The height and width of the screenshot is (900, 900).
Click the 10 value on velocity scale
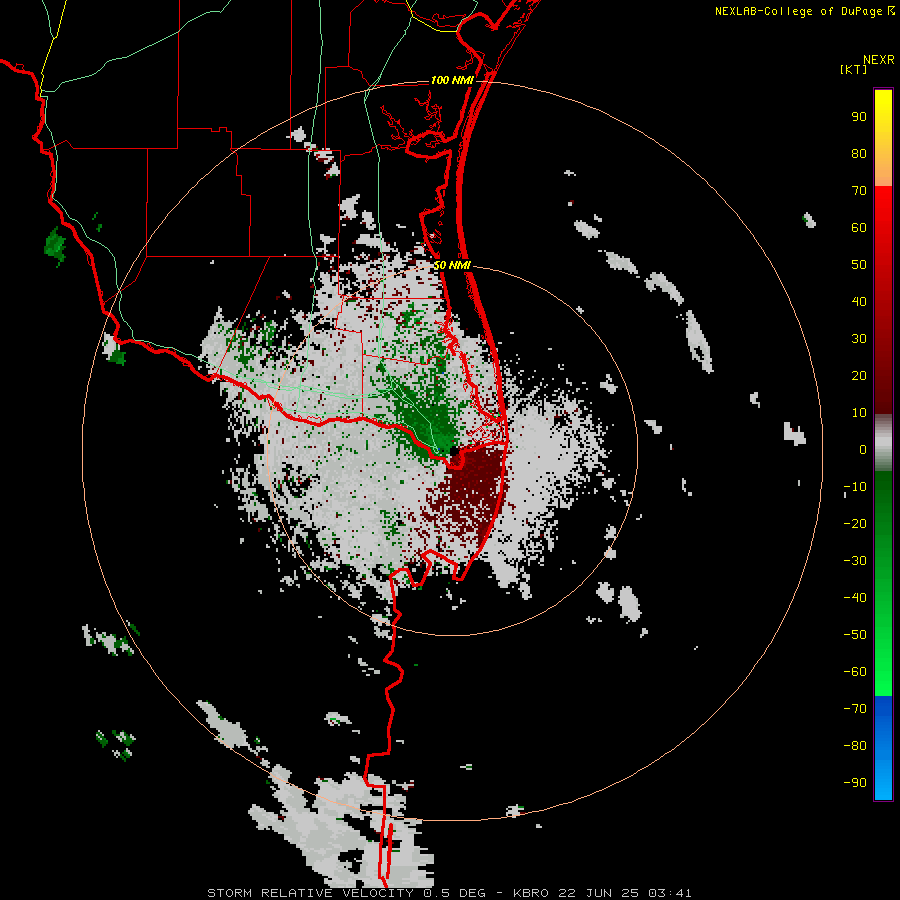tap(859, 413)
